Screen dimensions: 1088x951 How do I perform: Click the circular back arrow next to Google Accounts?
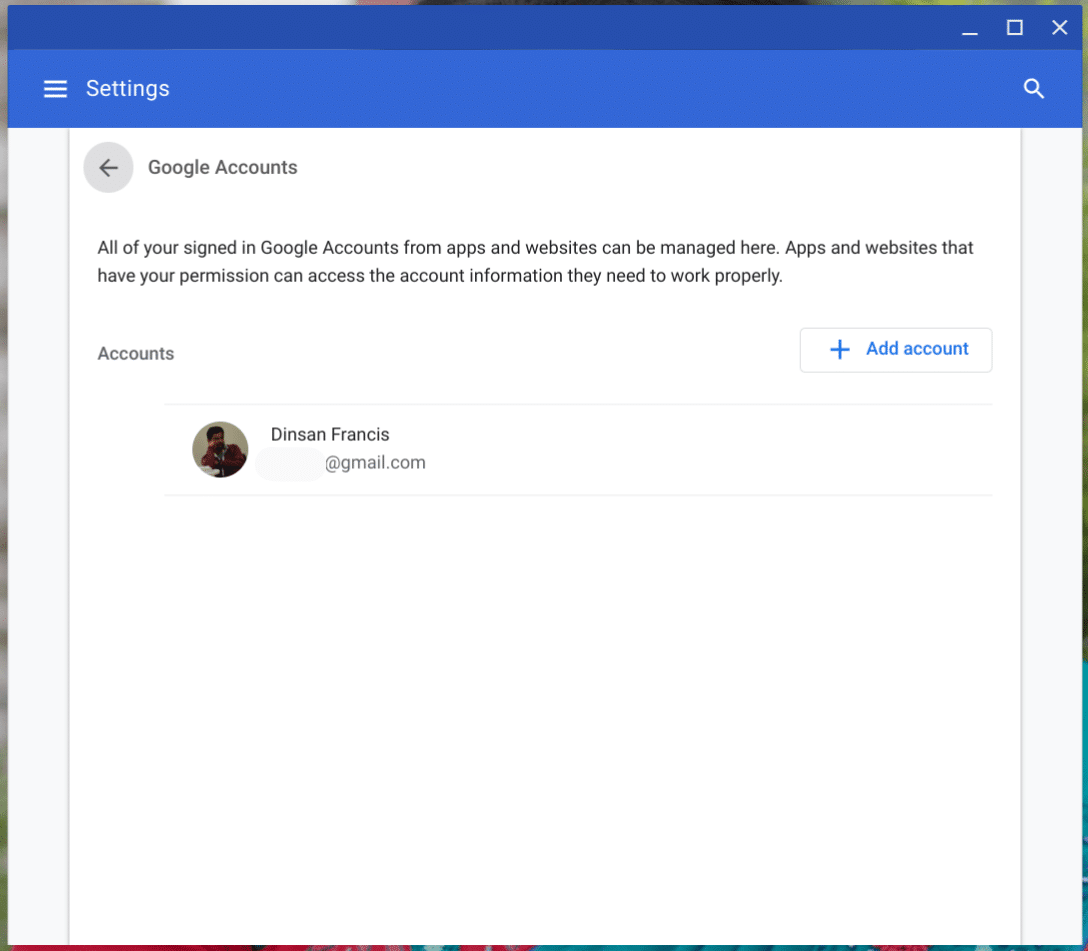pyautogui.click(x=108, y=167)
